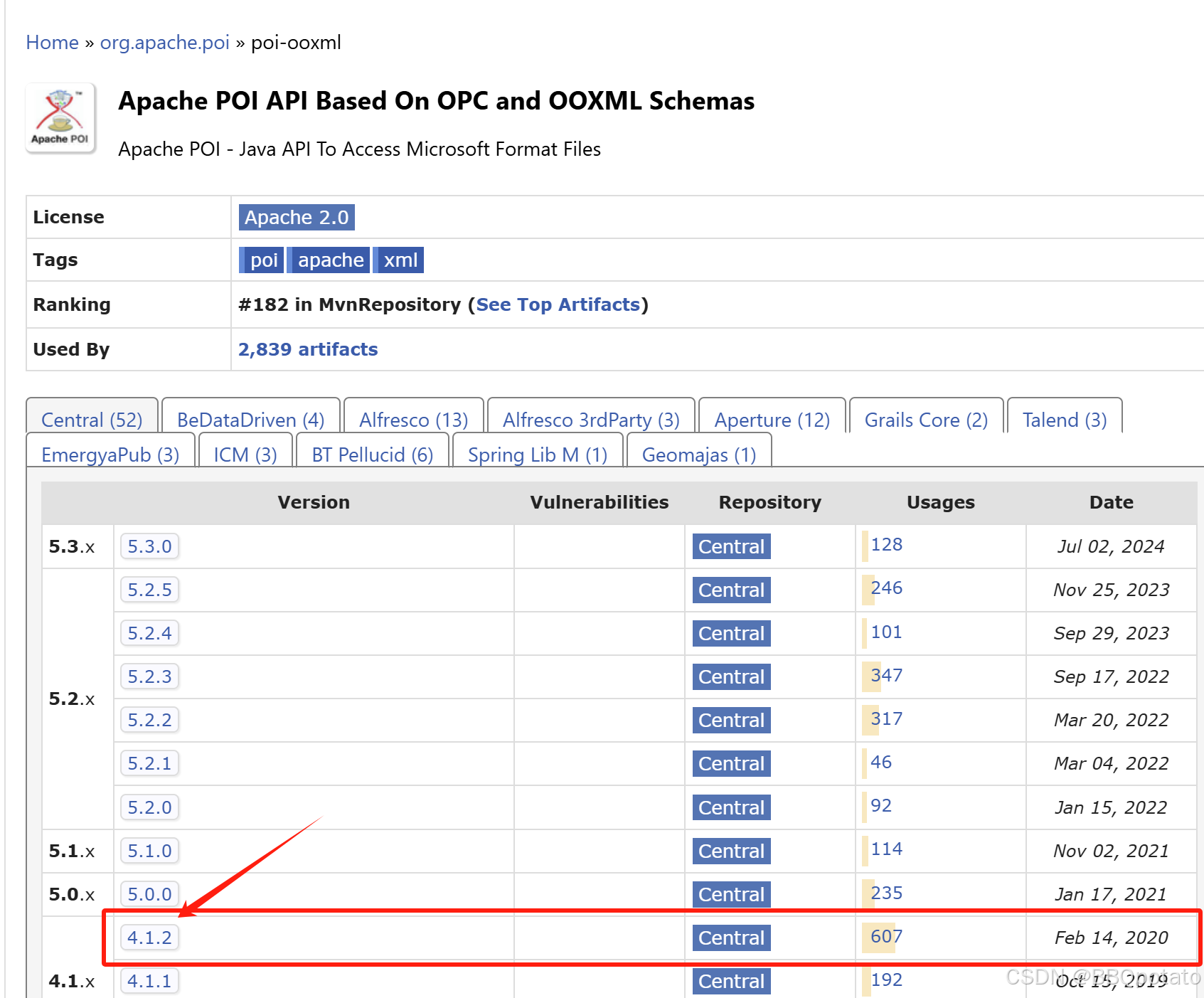The width and height of the screenshot is (1204, 998).
Task: Open version 4.1.2
Action: coord(149,938)
